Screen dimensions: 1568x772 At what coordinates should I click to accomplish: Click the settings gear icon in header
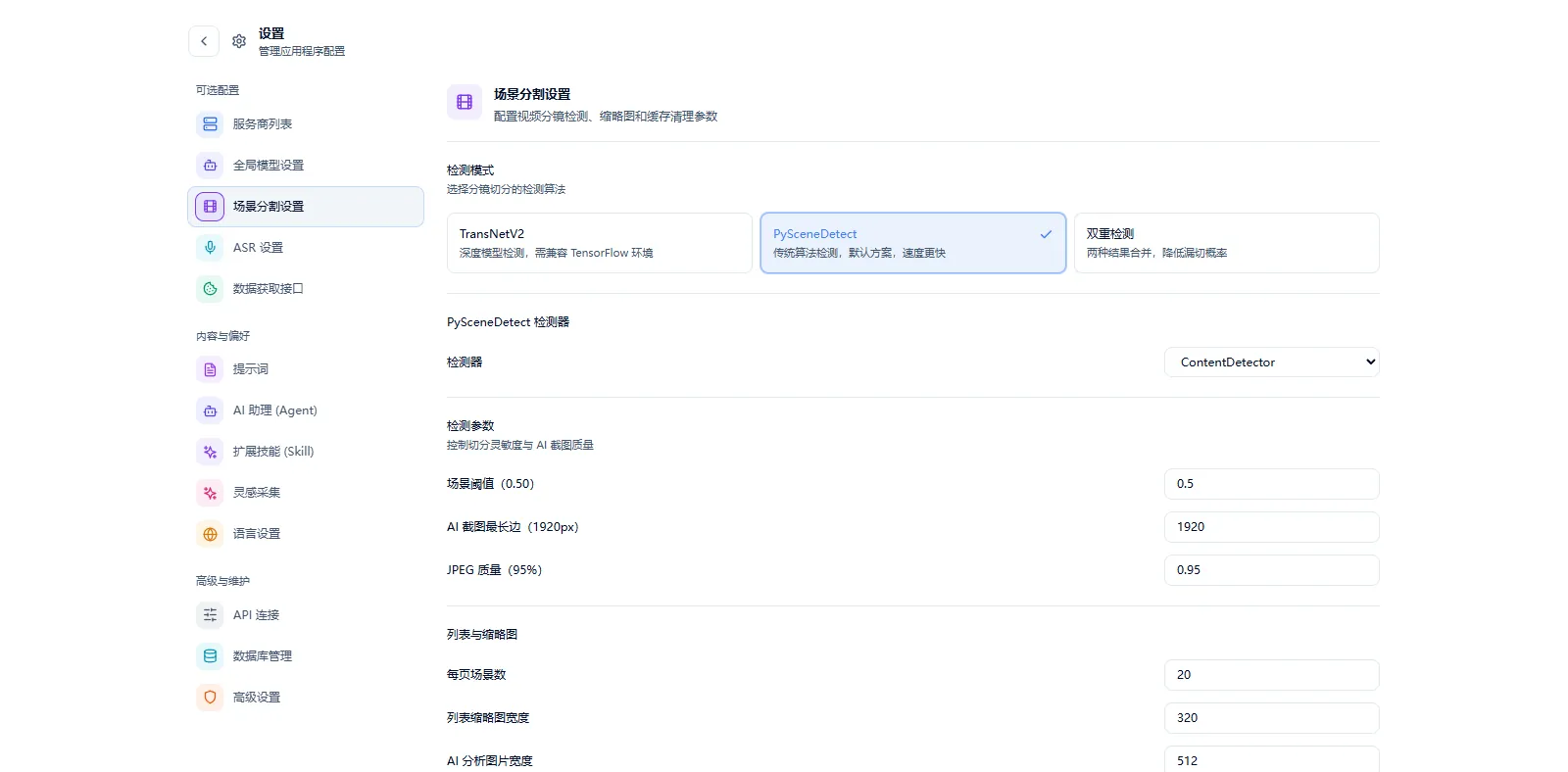coord(239,41)
